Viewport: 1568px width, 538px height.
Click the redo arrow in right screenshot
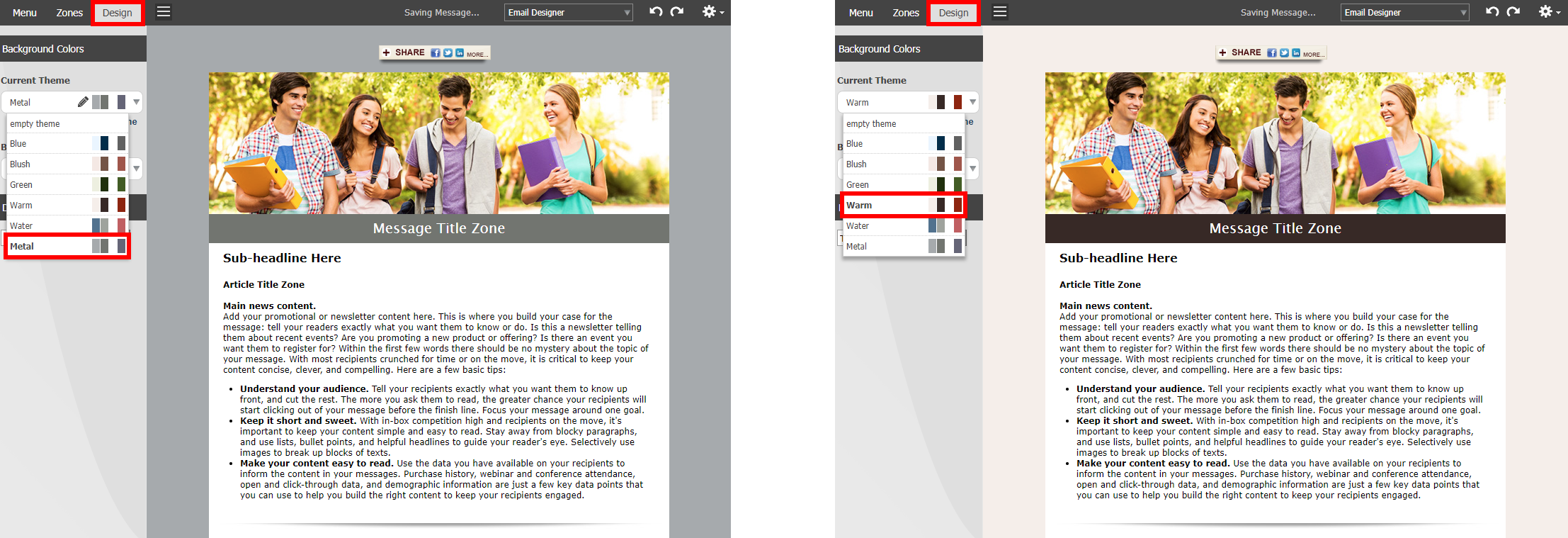coord(1513,11)
